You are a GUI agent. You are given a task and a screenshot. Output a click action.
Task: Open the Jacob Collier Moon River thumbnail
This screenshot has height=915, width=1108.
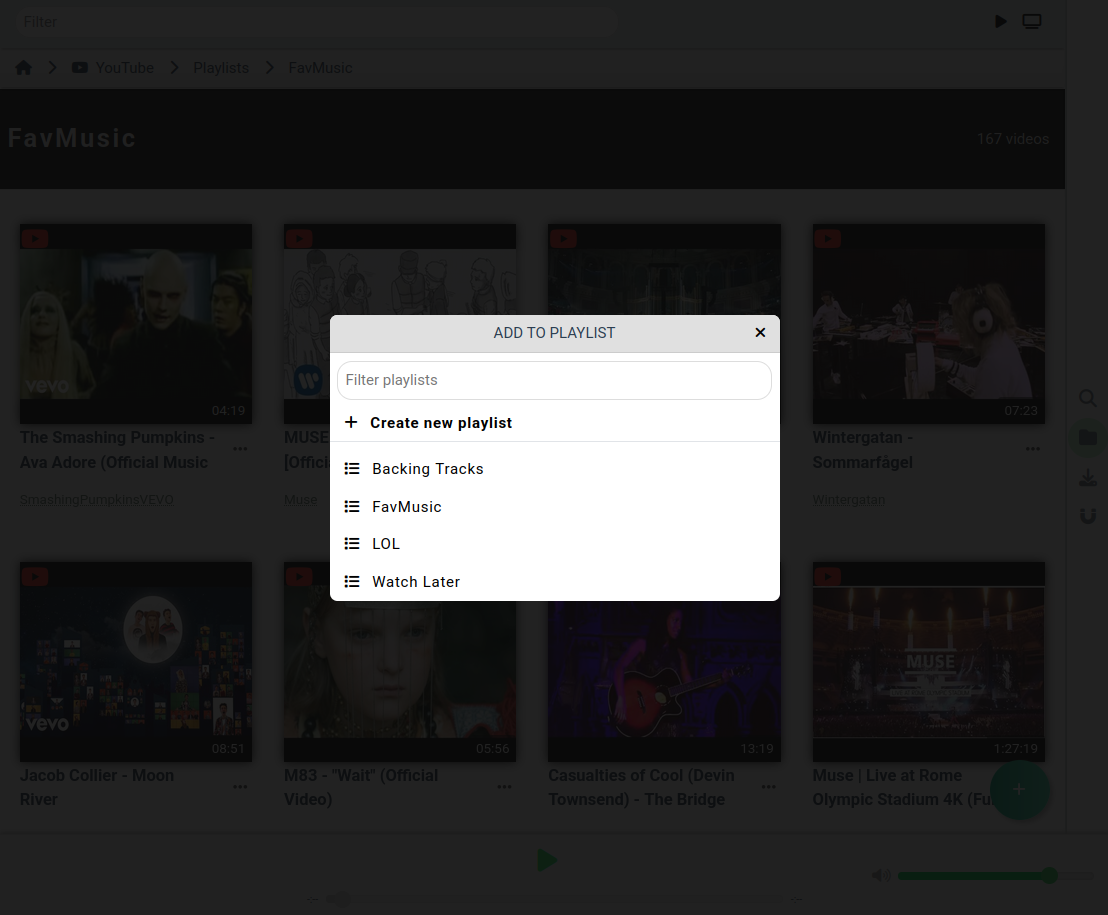coord(136,662)
